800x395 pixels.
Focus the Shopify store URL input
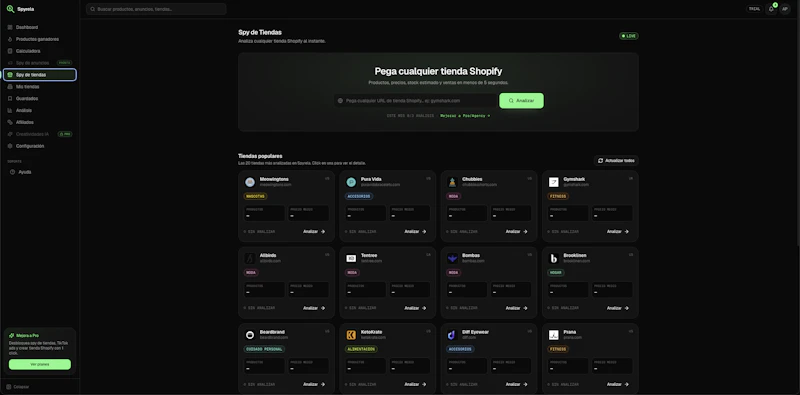(415, 101)
